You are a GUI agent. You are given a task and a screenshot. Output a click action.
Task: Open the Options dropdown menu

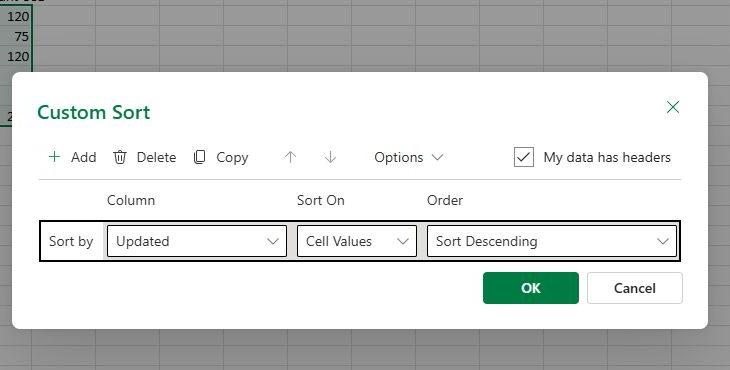[408, 157]
